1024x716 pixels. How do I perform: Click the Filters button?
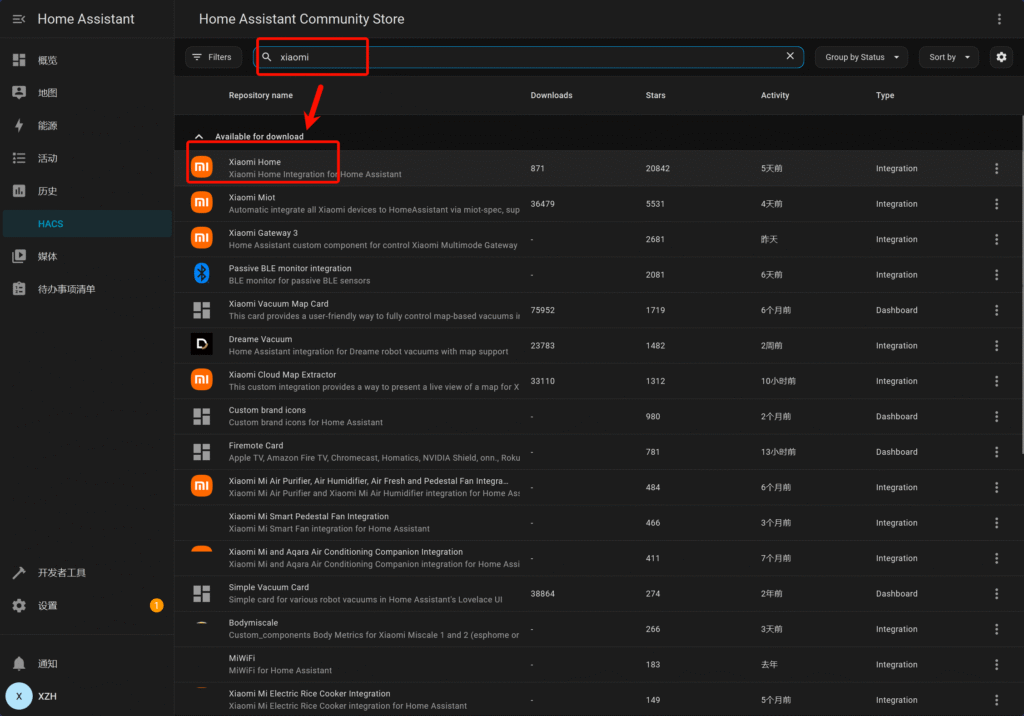pos(212,57)
